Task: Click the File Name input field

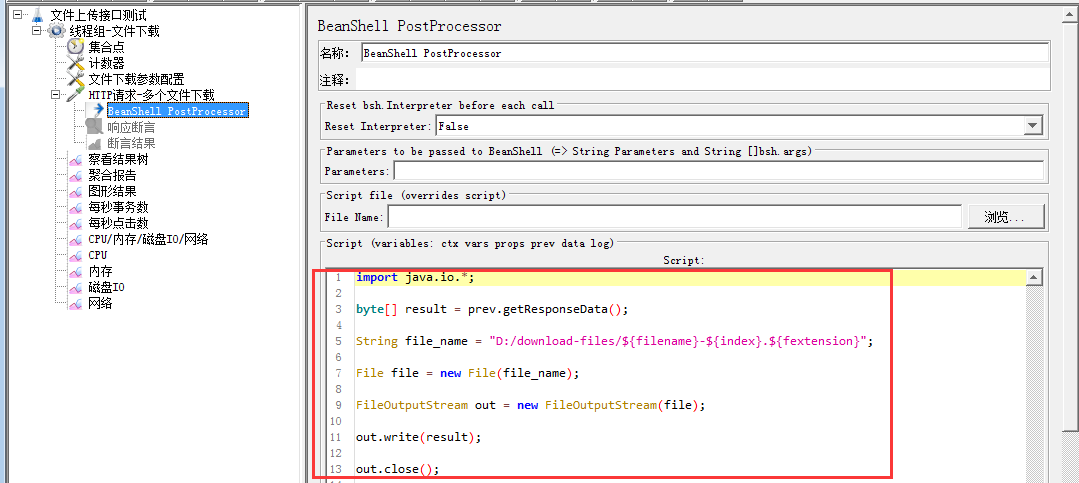Action: tap(675, 217)
